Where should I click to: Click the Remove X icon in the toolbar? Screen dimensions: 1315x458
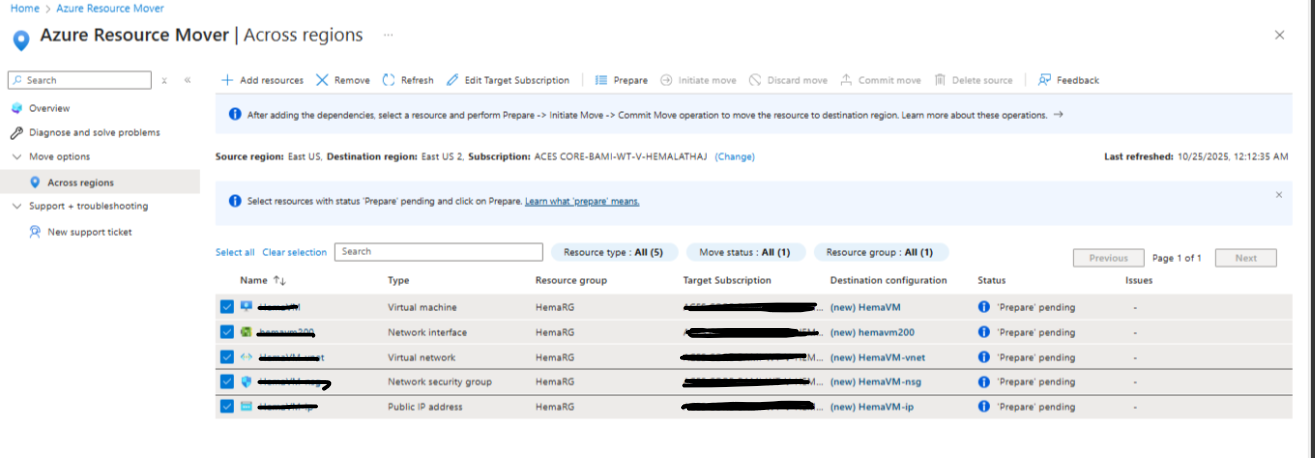(322, 80)
